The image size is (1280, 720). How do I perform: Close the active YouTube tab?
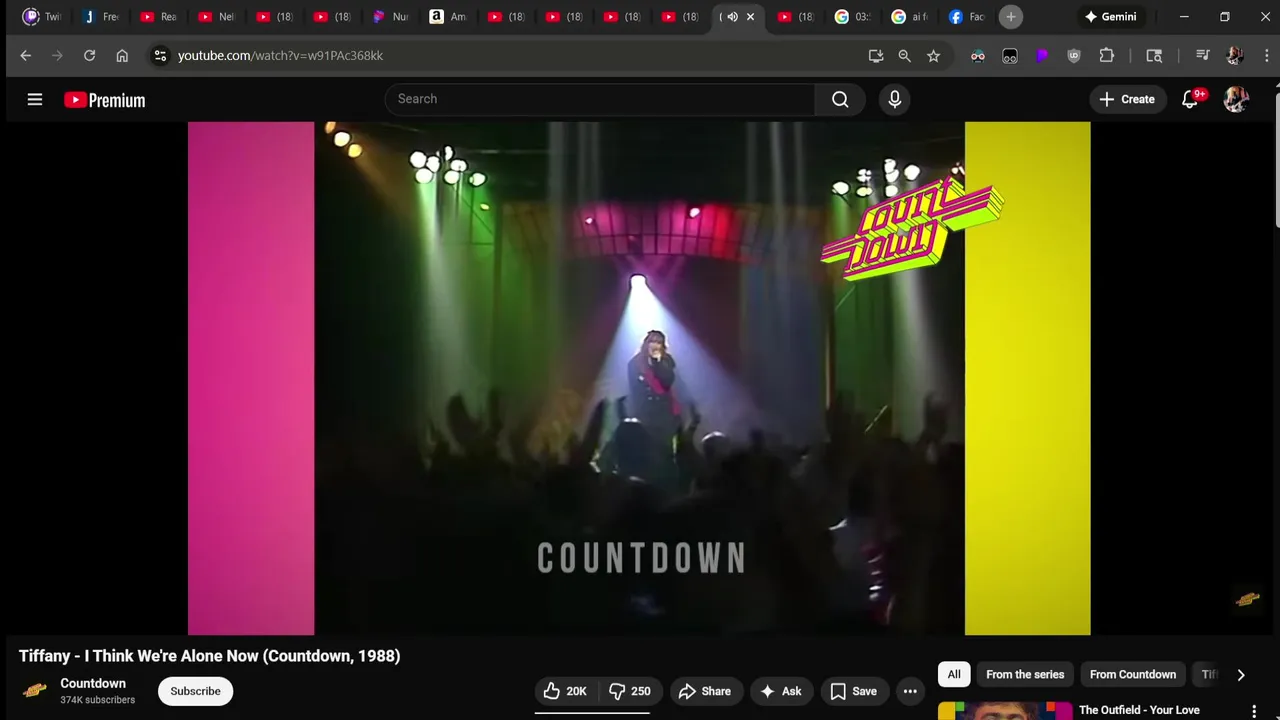click(750, 17)
